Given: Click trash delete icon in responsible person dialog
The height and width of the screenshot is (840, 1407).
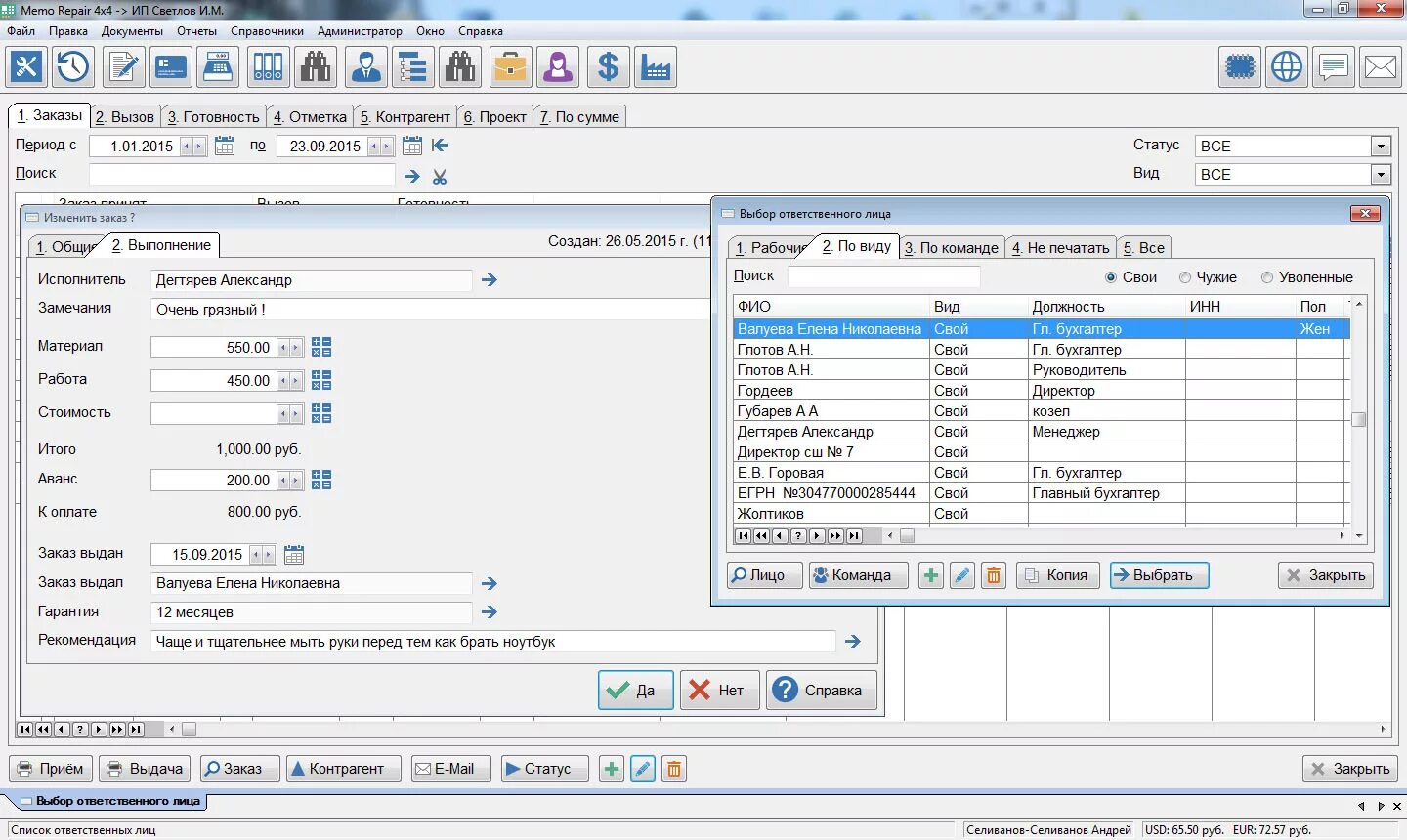Looking at the screenshot, I should pos(994,575).
